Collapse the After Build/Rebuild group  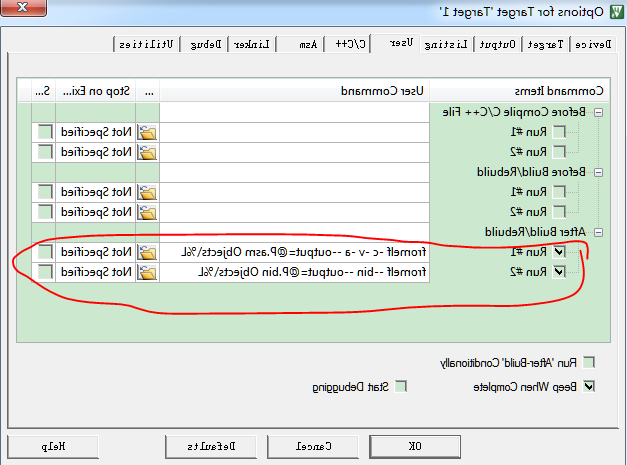pyautogui.click(x=598, y=232)
